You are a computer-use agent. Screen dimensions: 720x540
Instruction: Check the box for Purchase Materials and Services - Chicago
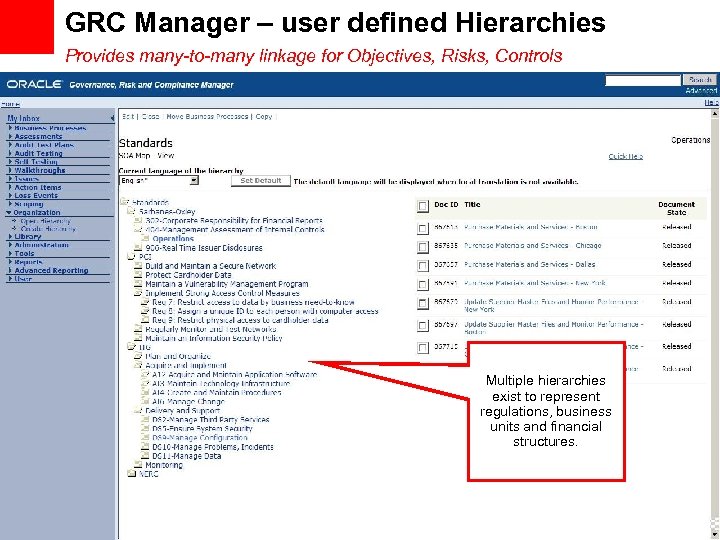[423, 247]
